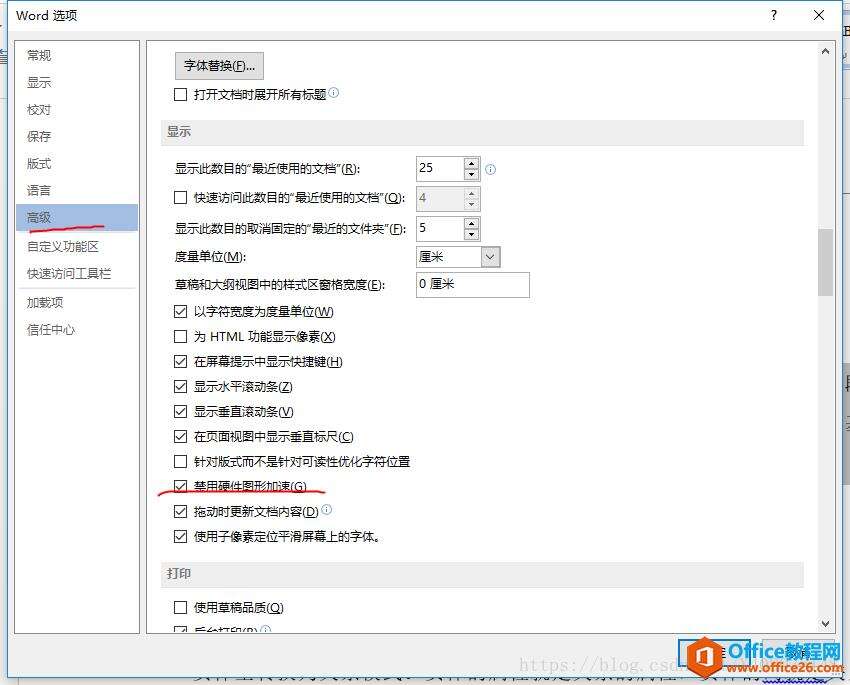Enable 针对版式而不是针对可读性优化字符位置 checkbox
The image size is (850, 685).
coord(181,461)
